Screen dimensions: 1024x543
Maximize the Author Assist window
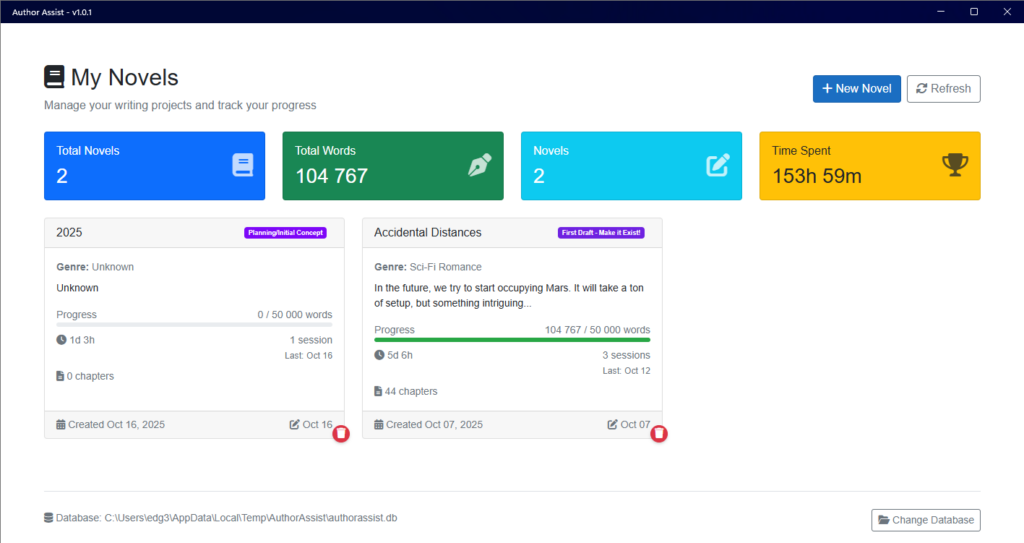click(x=974, y=11)
